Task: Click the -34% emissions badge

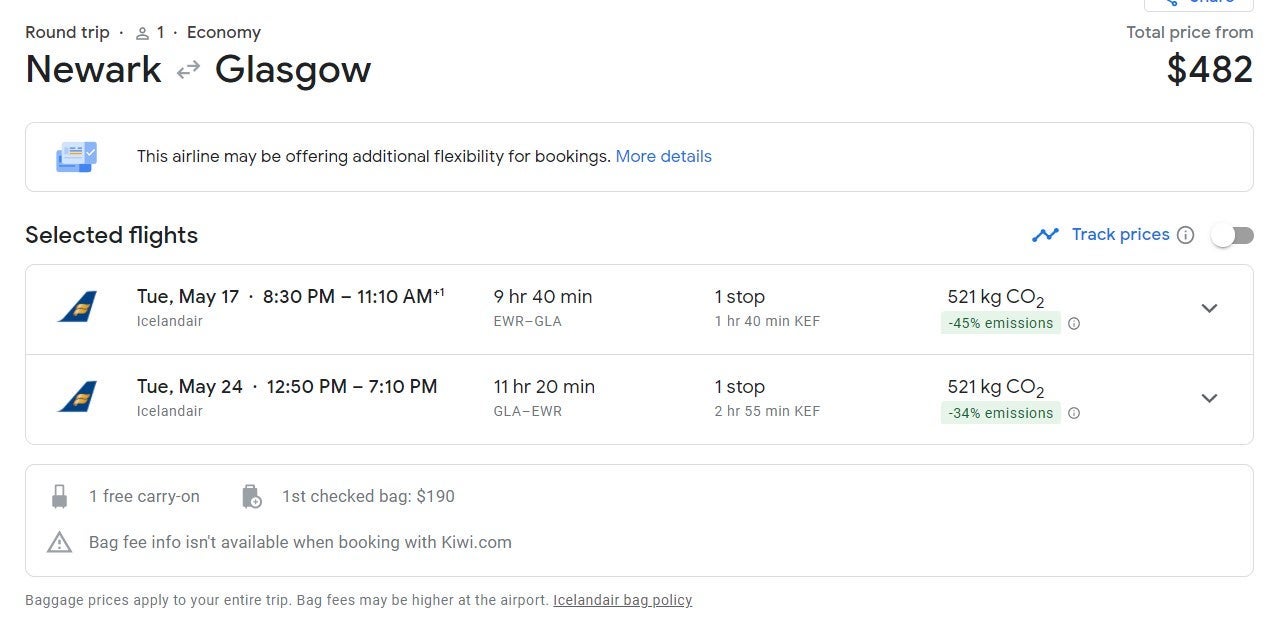Action: 1000,414
